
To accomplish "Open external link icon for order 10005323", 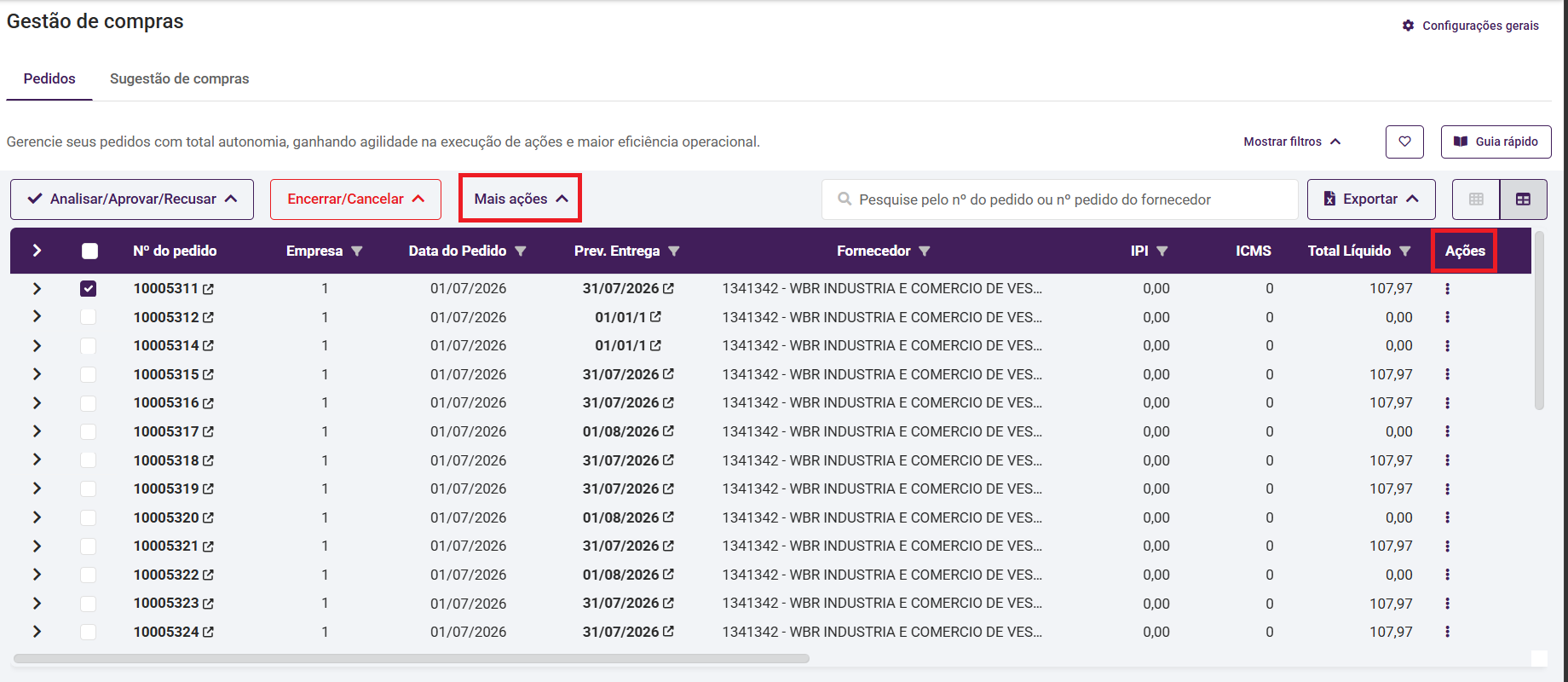I will (209, 604).
